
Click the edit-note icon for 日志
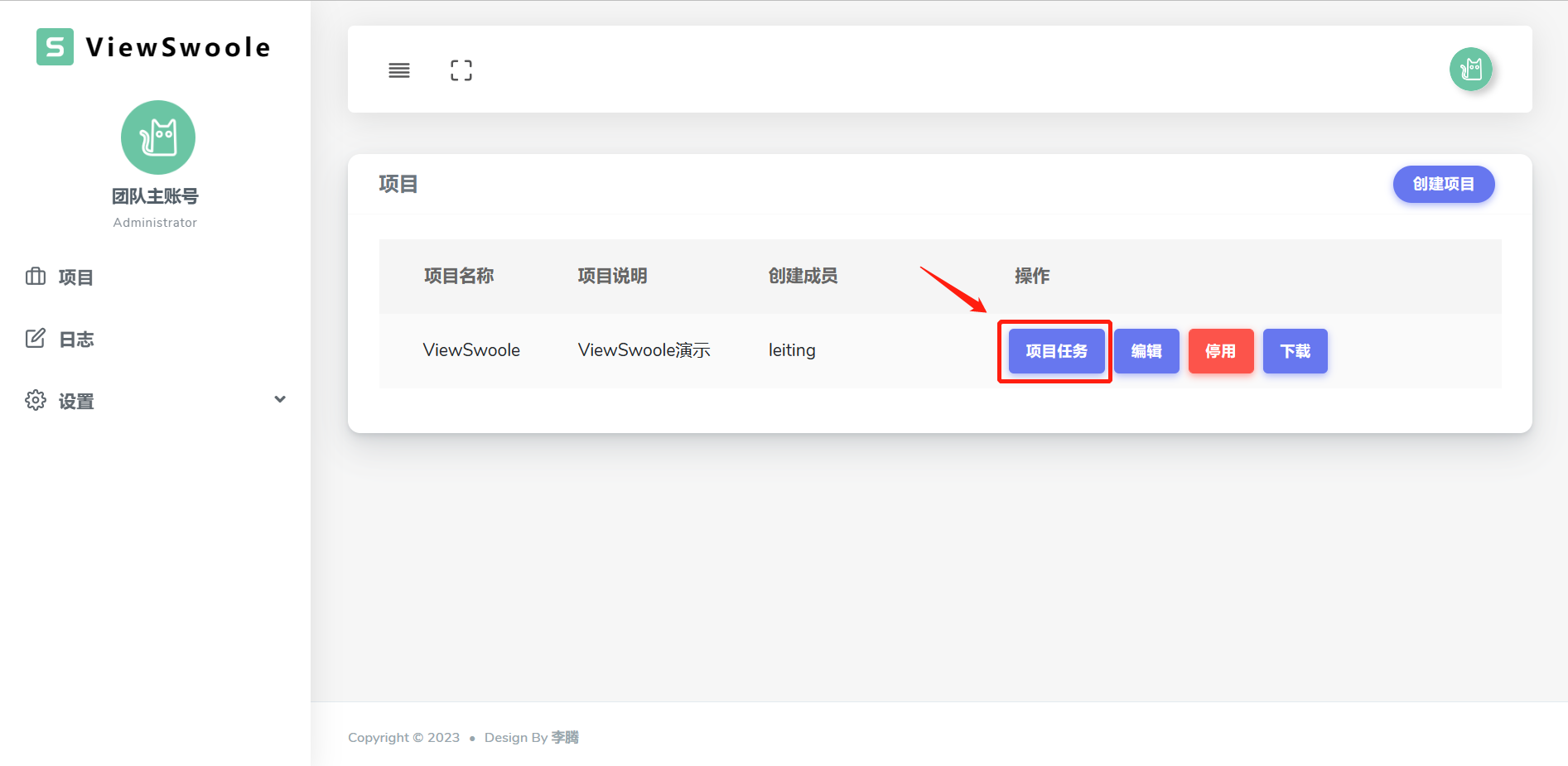click(36, 339)
